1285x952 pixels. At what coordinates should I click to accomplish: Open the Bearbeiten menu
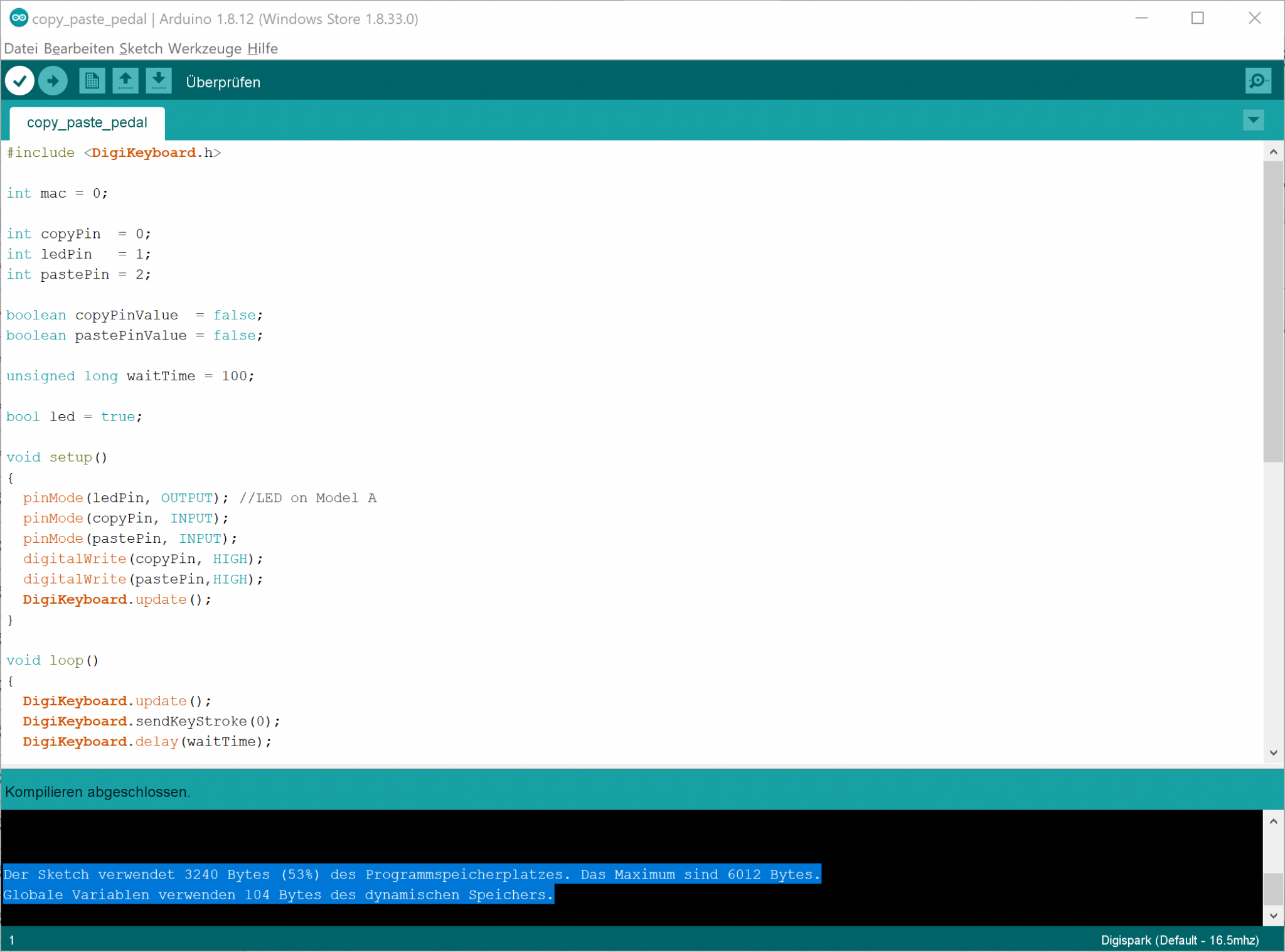click(80, 48)
